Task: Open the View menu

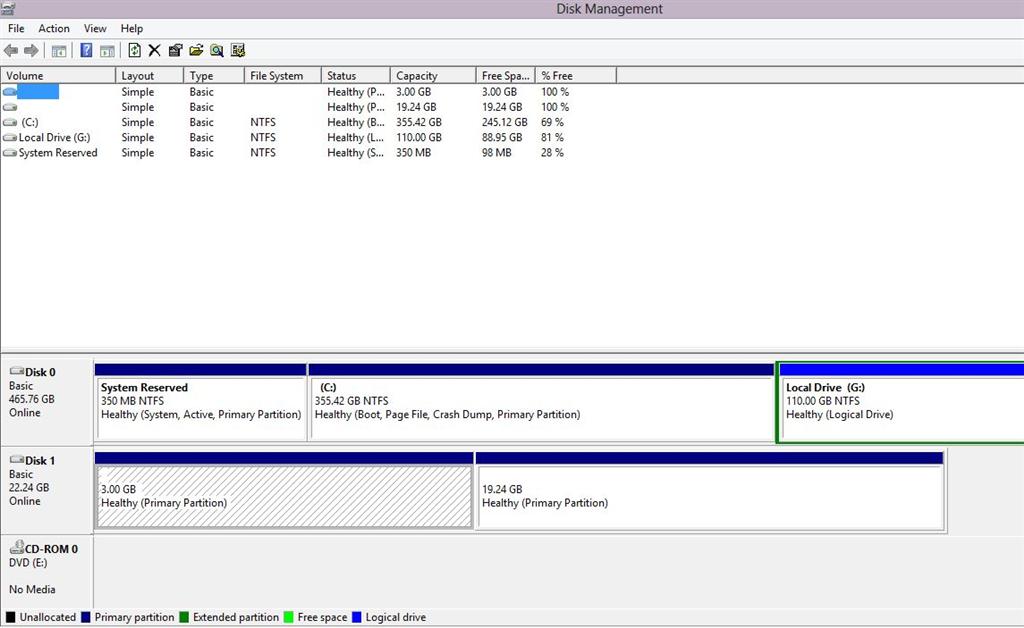Action: coord(94,28)
